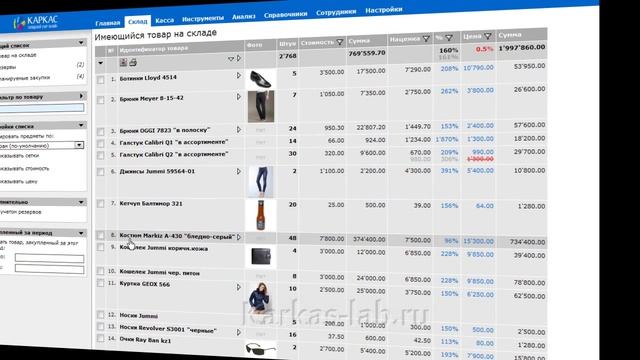
Task: Tick checkbox for Костюм Markiz A-430
Action: [x=100, y=236]
